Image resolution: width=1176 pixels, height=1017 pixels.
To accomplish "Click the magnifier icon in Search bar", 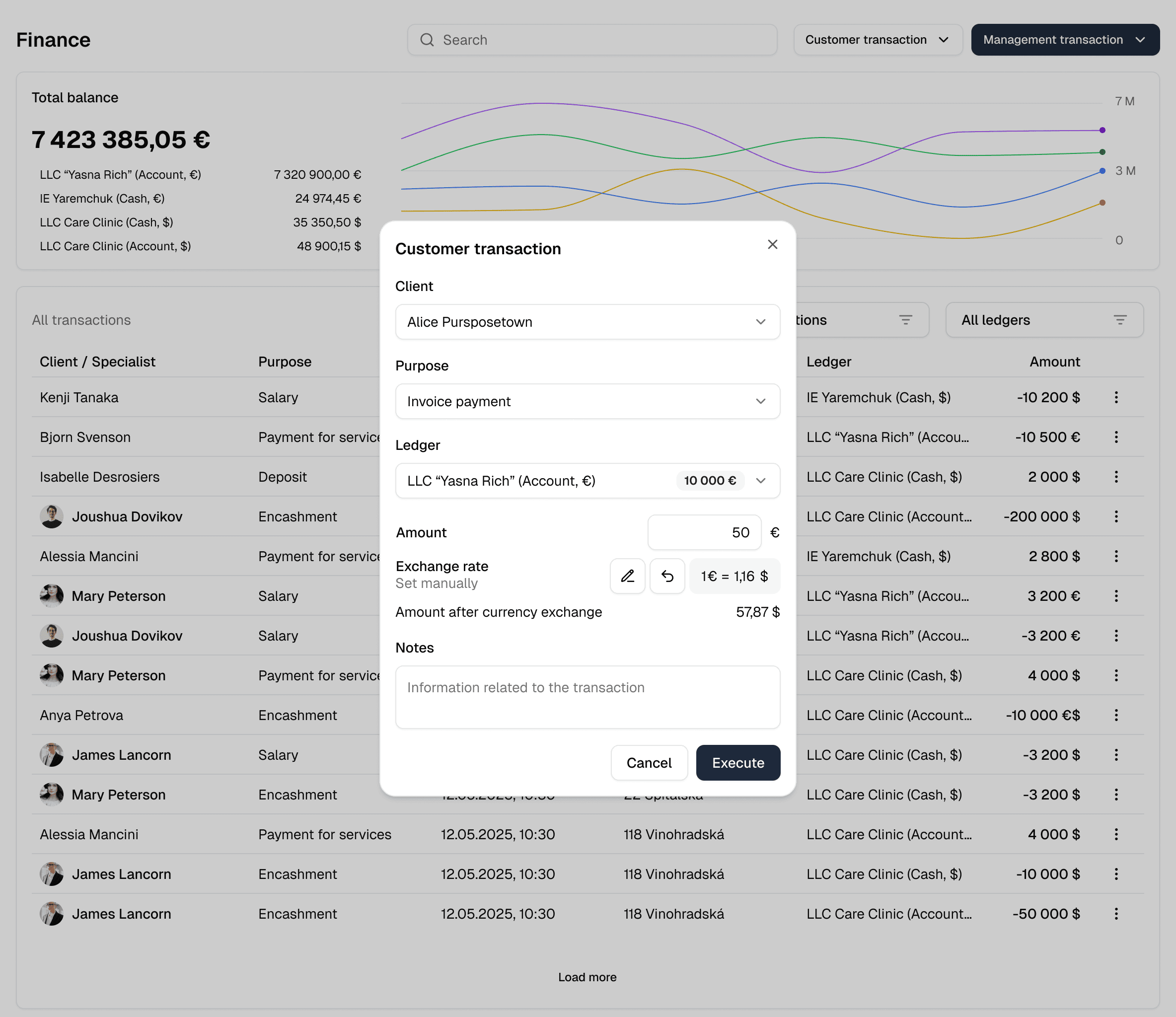I will coord(427,40).
